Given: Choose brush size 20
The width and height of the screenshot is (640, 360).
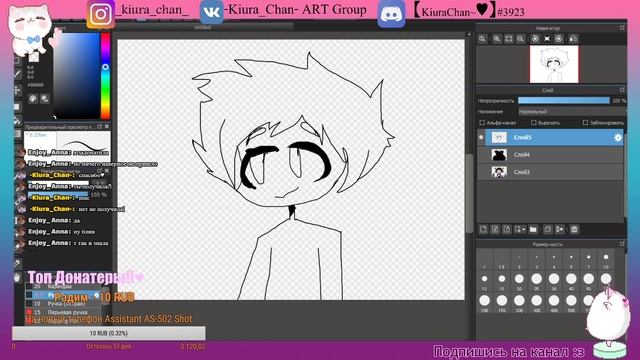Looking at the screenshot, I should [519, 282].
